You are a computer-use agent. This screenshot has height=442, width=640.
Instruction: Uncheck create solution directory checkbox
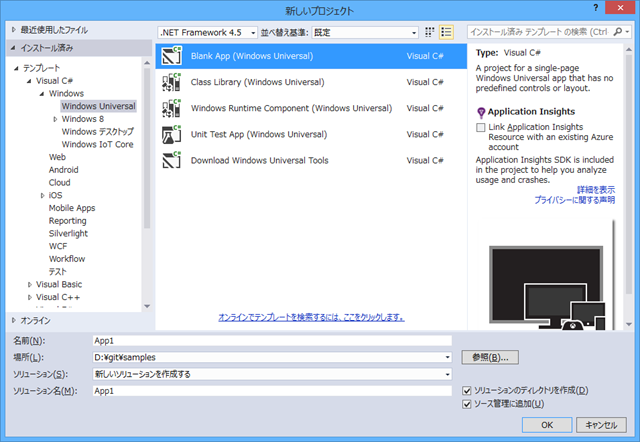click(x=467, y=391)
